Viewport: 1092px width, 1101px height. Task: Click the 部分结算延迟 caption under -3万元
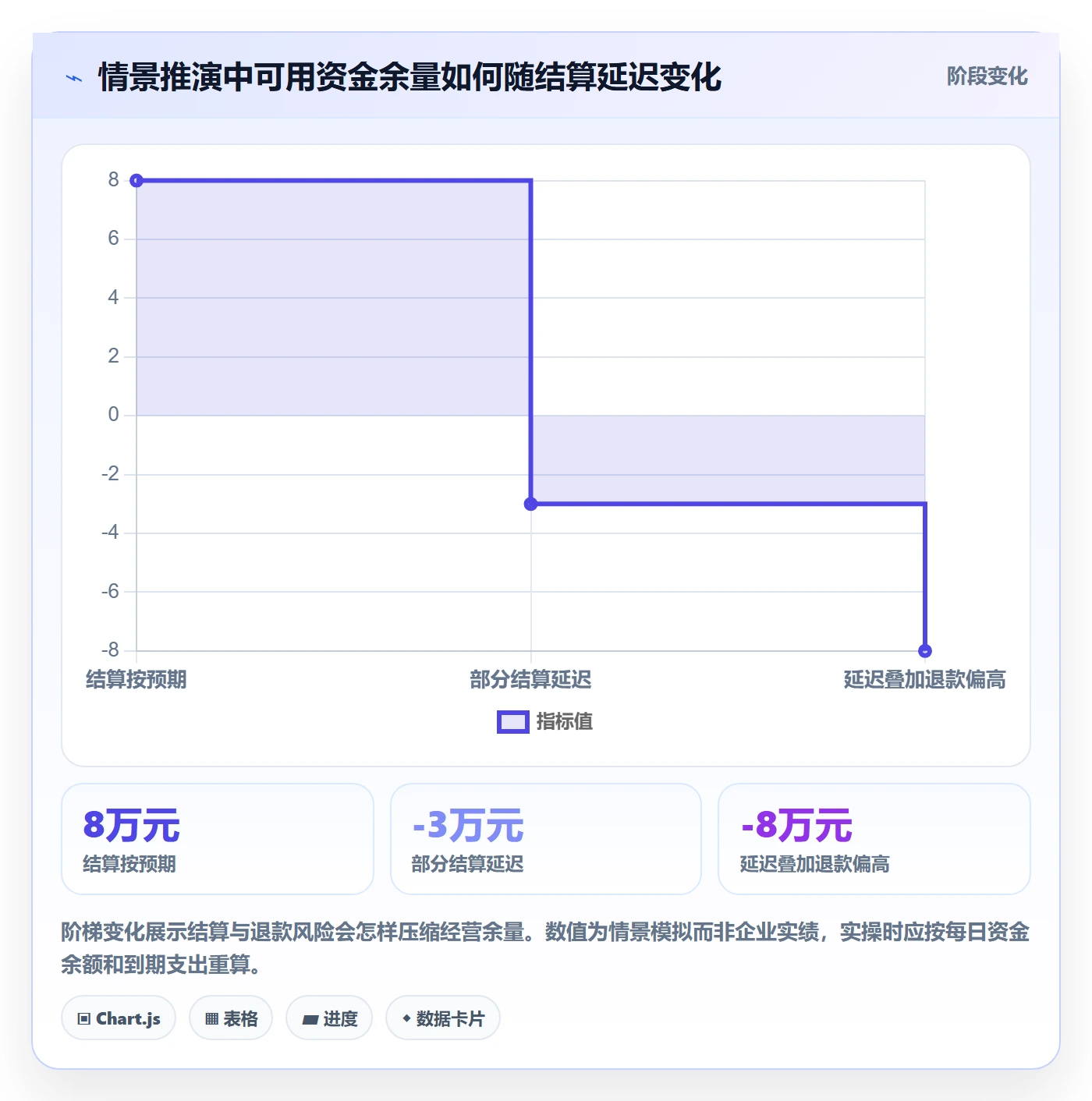(467, 864)
